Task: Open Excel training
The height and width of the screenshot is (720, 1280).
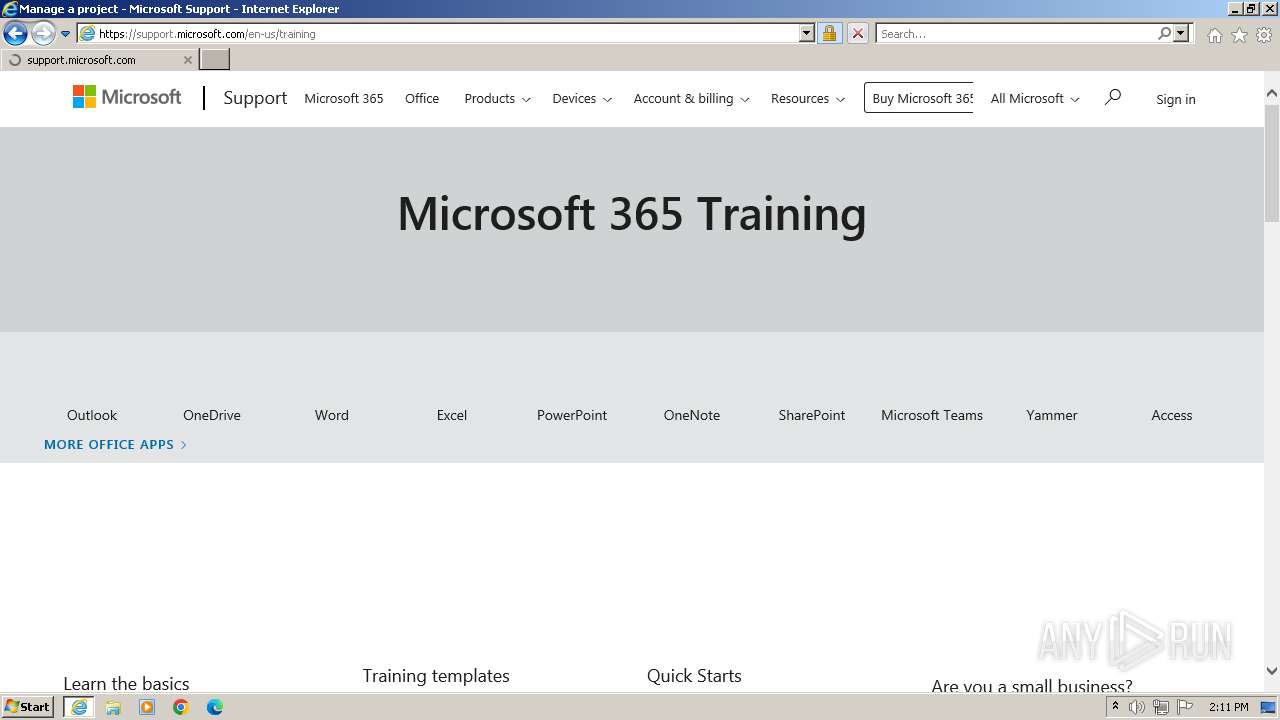Action: coord(452,415)
